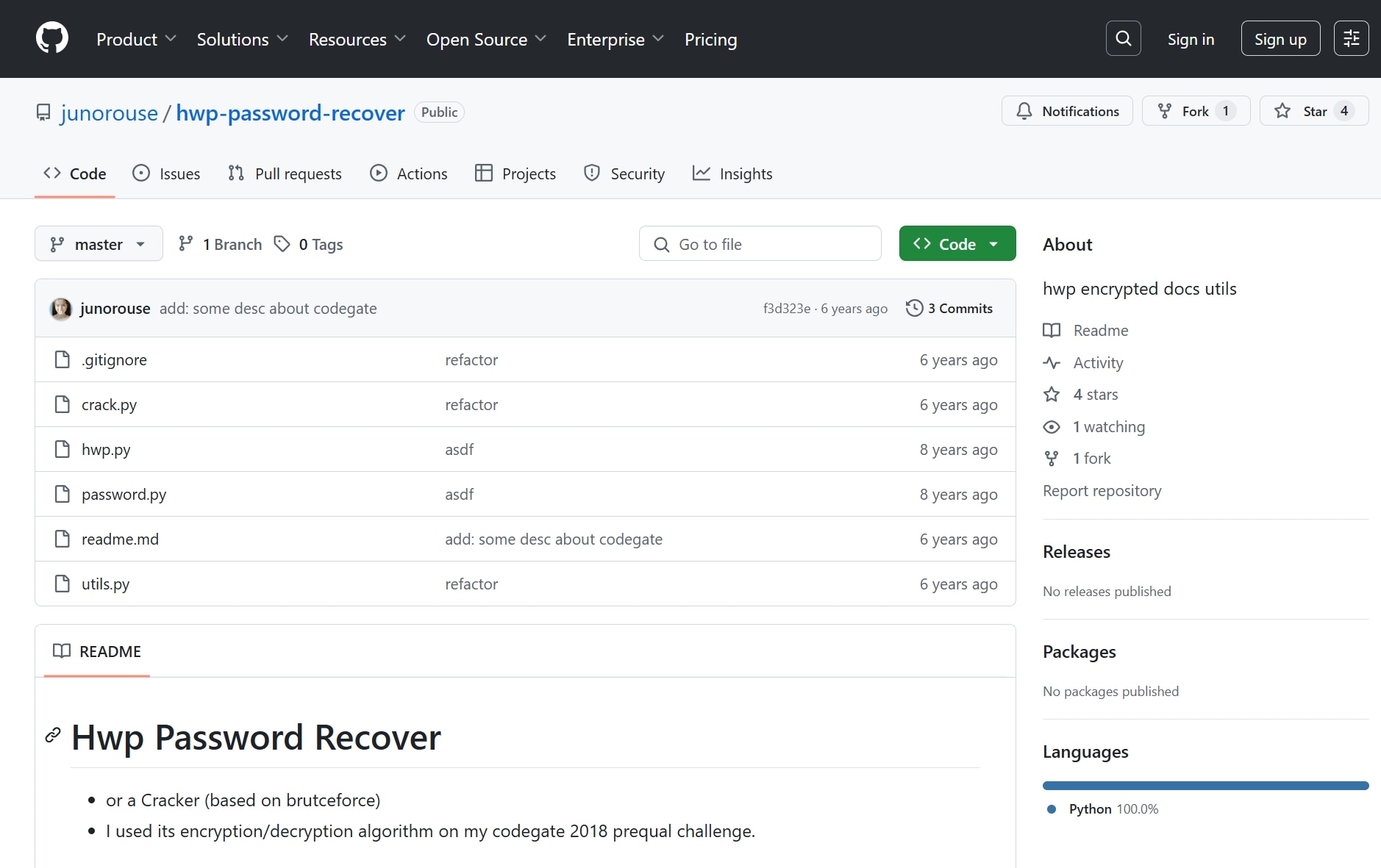Click the heading anchor link icon
Image resolution: width=1381 pixels, height=868 pixels.
pyautogui.click(x=53, y=735)
